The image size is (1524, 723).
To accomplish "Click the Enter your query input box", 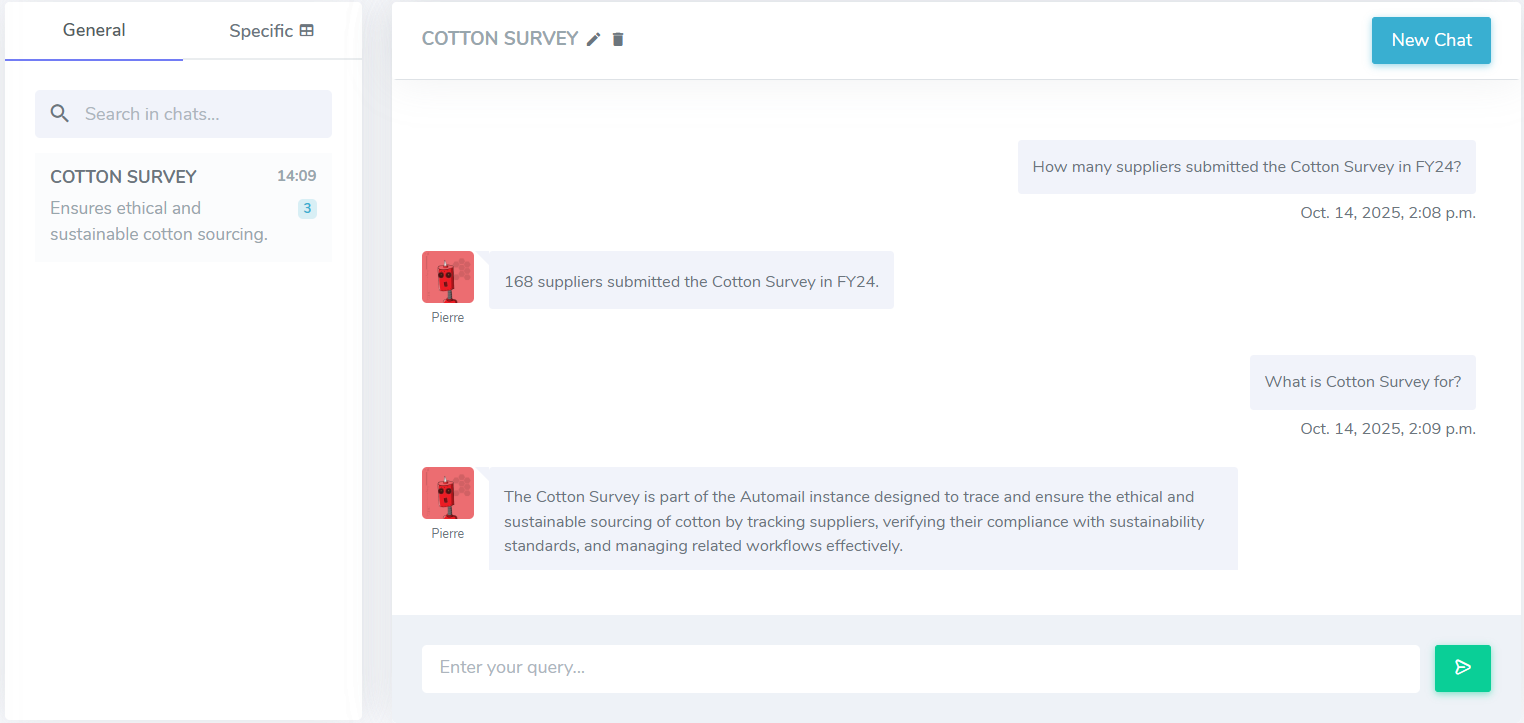I will click(920, 668).
